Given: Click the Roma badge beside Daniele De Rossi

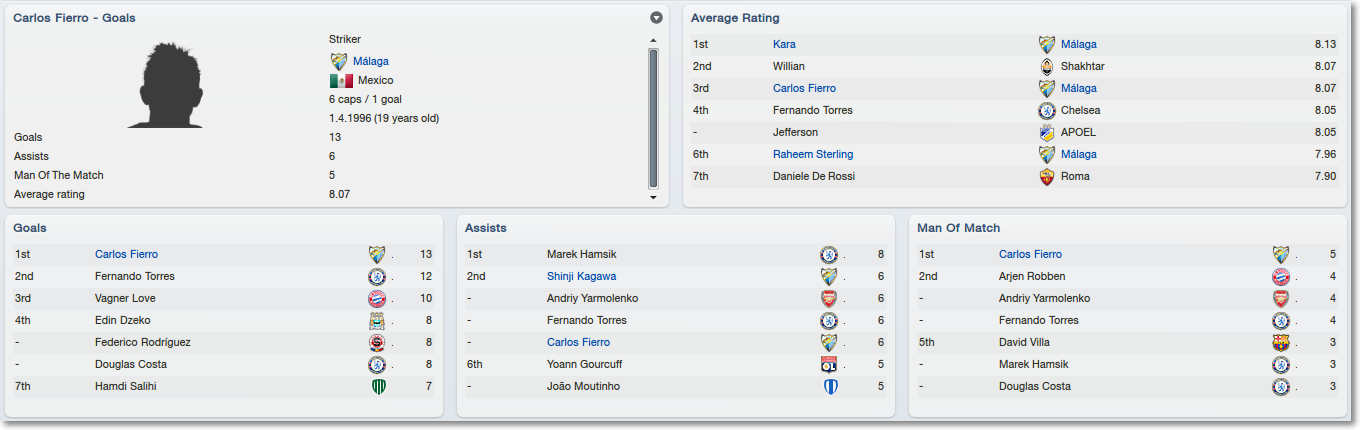Looking at the screenshot, I should click(x=1047, y=176).
